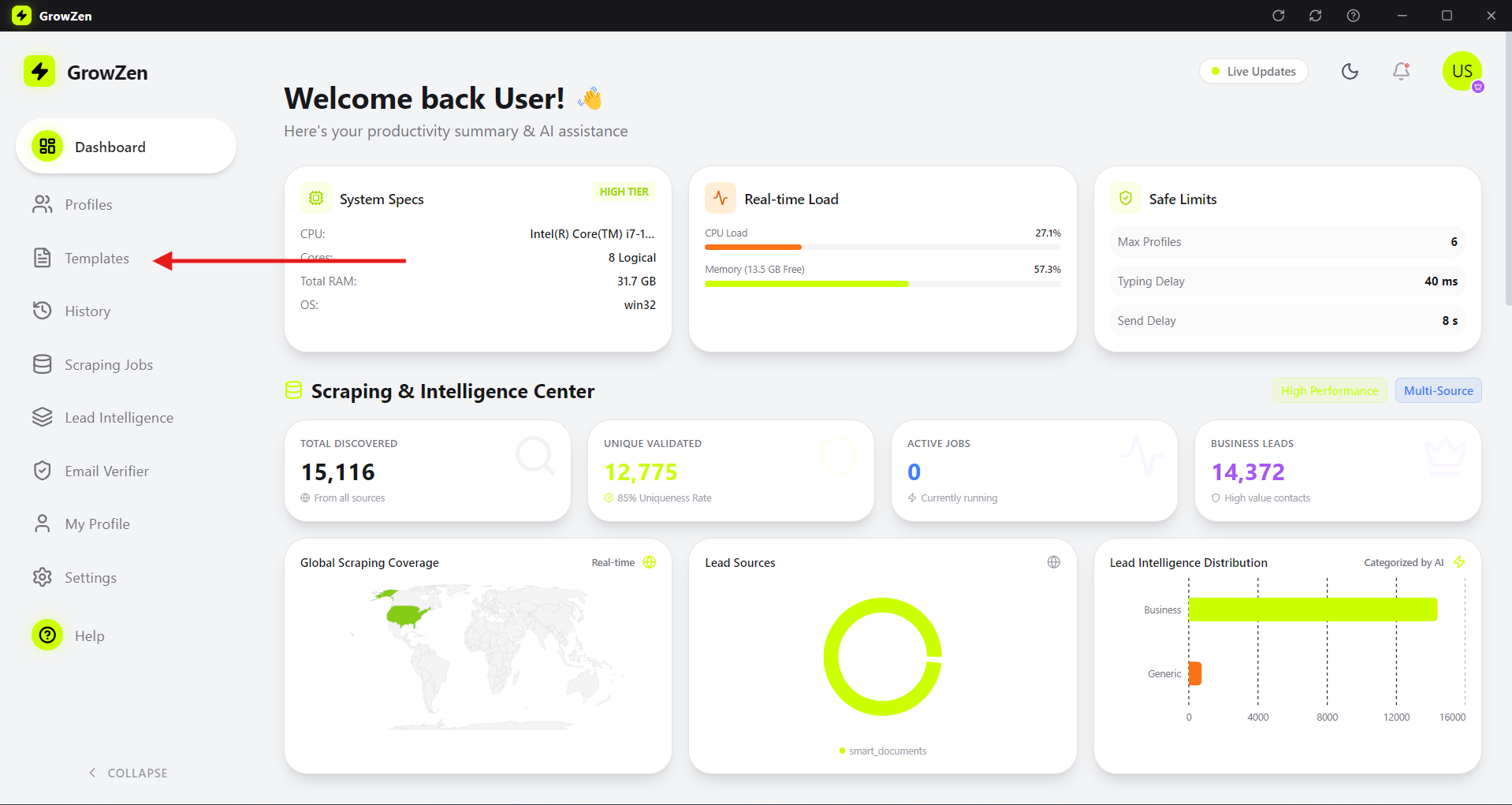
Task: Toggle the Live Updates pill
Action: pyautogui.click(x=1253, y=72)
